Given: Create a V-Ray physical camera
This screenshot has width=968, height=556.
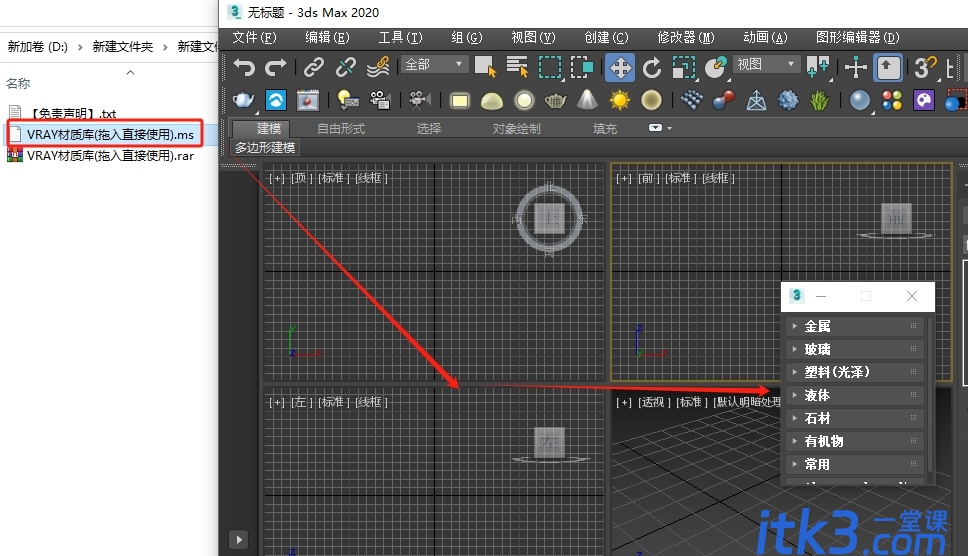Looking at the screenshot, I should [420, 100].
